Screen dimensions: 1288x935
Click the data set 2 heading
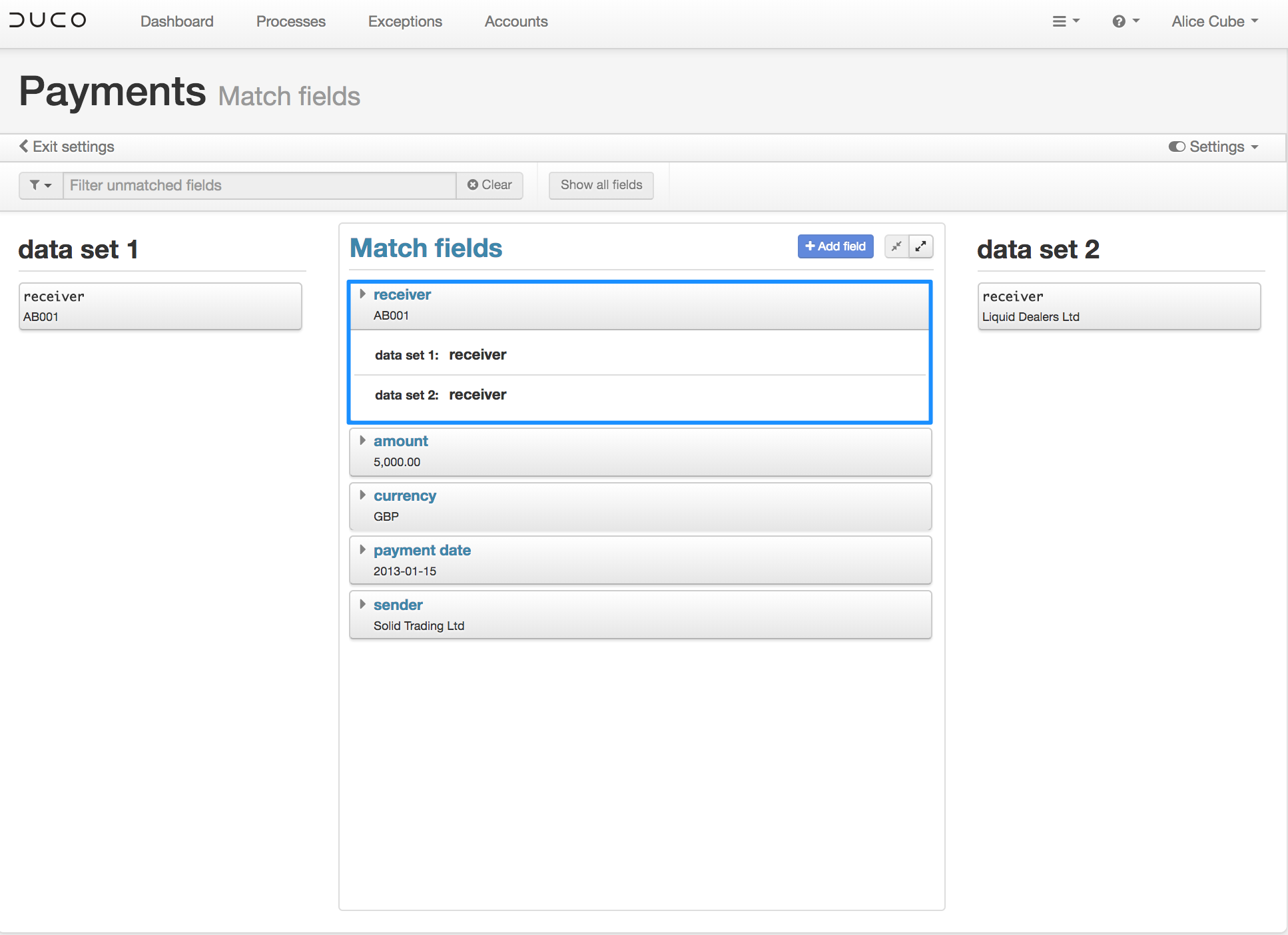point(1038,250)
